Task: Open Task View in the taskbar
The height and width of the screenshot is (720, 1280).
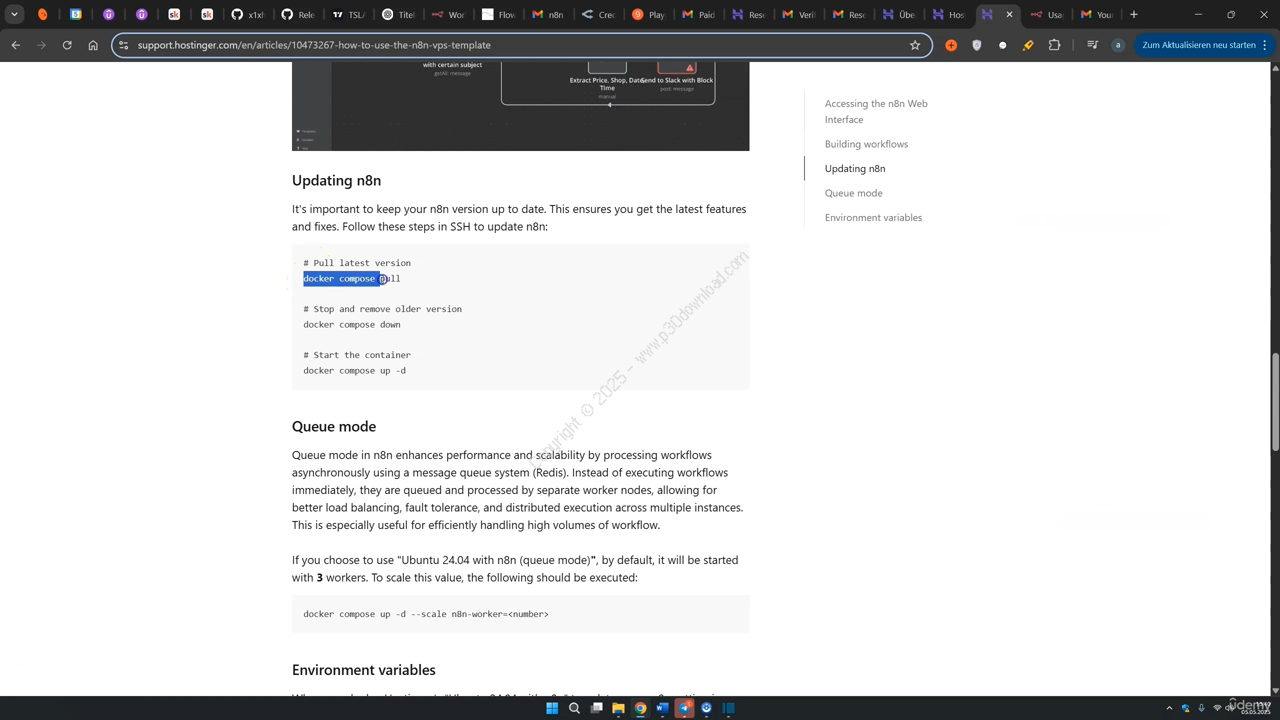Action: (597, 708)
